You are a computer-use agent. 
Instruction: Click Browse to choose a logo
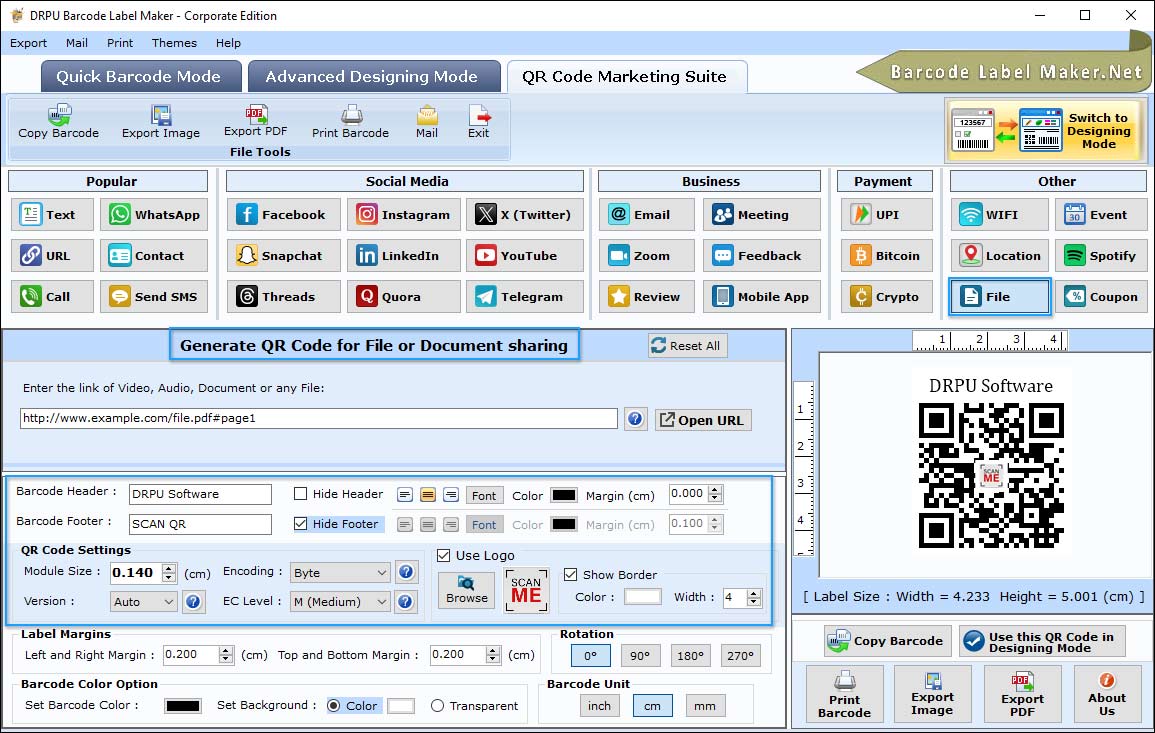[x=467, y=589]
